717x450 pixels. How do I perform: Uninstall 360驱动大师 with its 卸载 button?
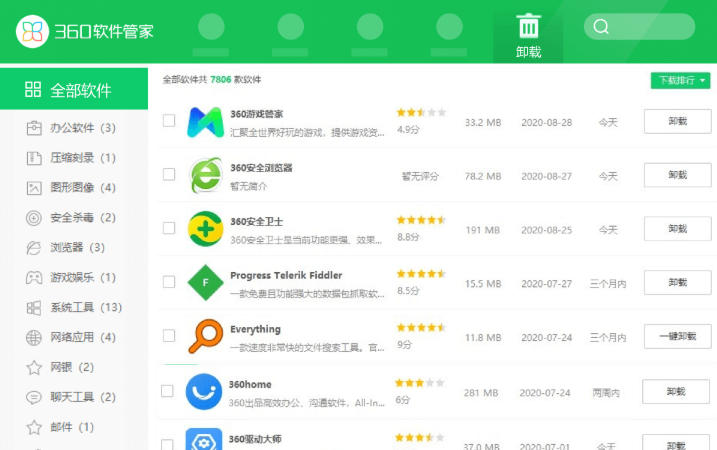pyautogui.click(x=675, y=444)
